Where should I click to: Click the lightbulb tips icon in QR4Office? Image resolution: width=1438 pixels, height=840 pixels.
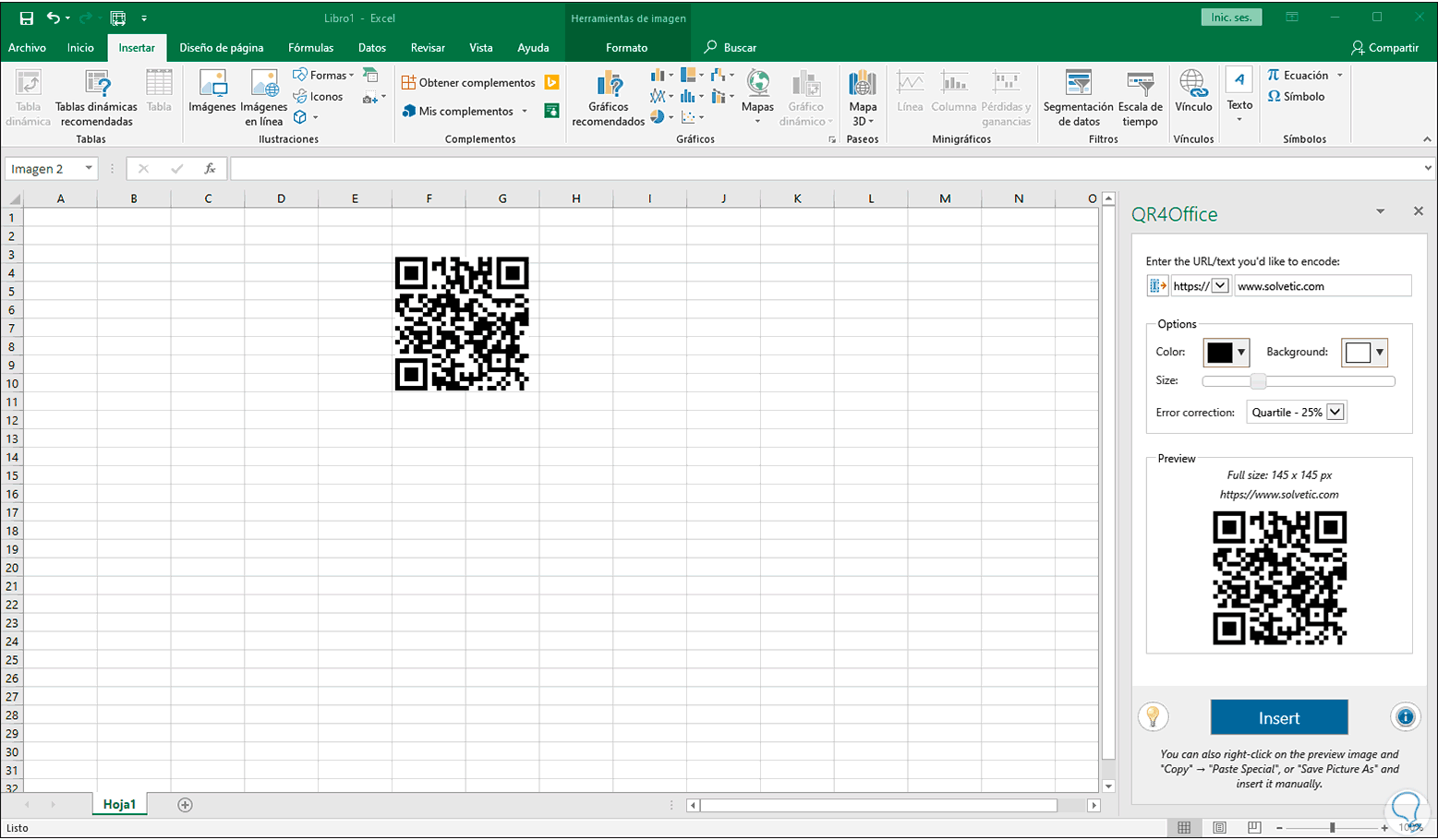[x=1153, y=716]
